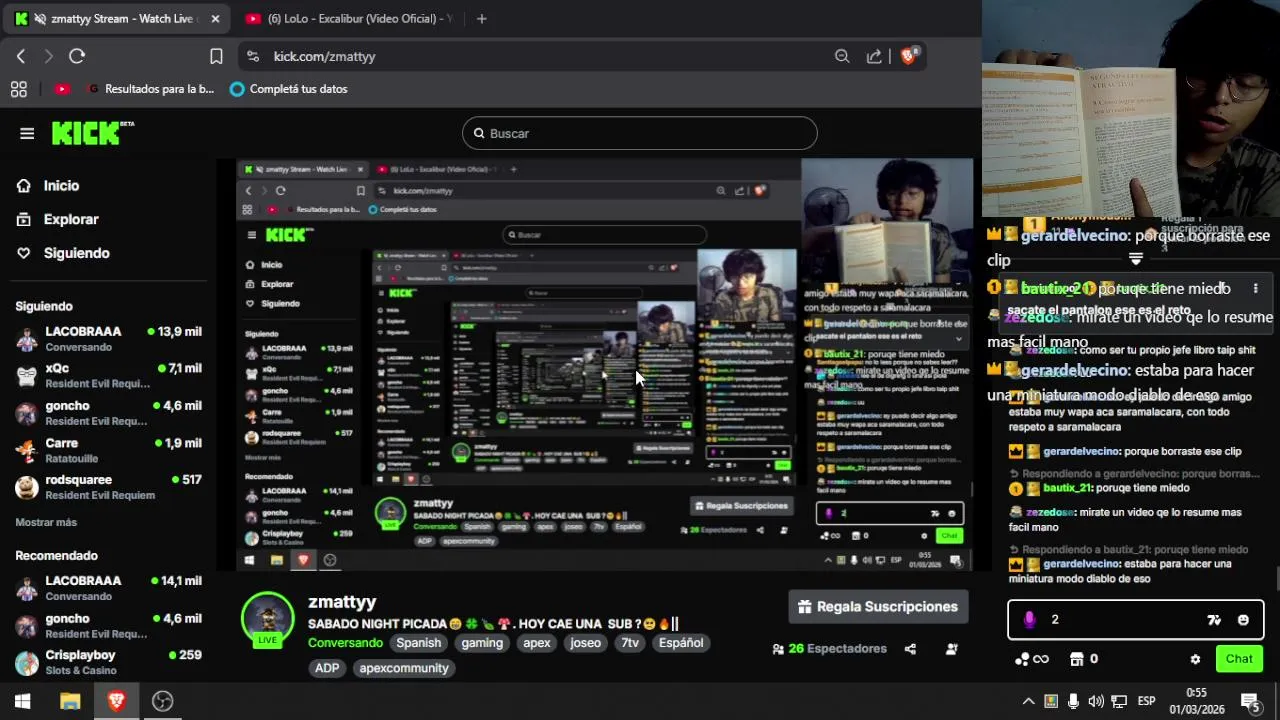Screen dimensions: 1280x720
Task: Select the apexcommunity tag
Action: coord(404,668)
